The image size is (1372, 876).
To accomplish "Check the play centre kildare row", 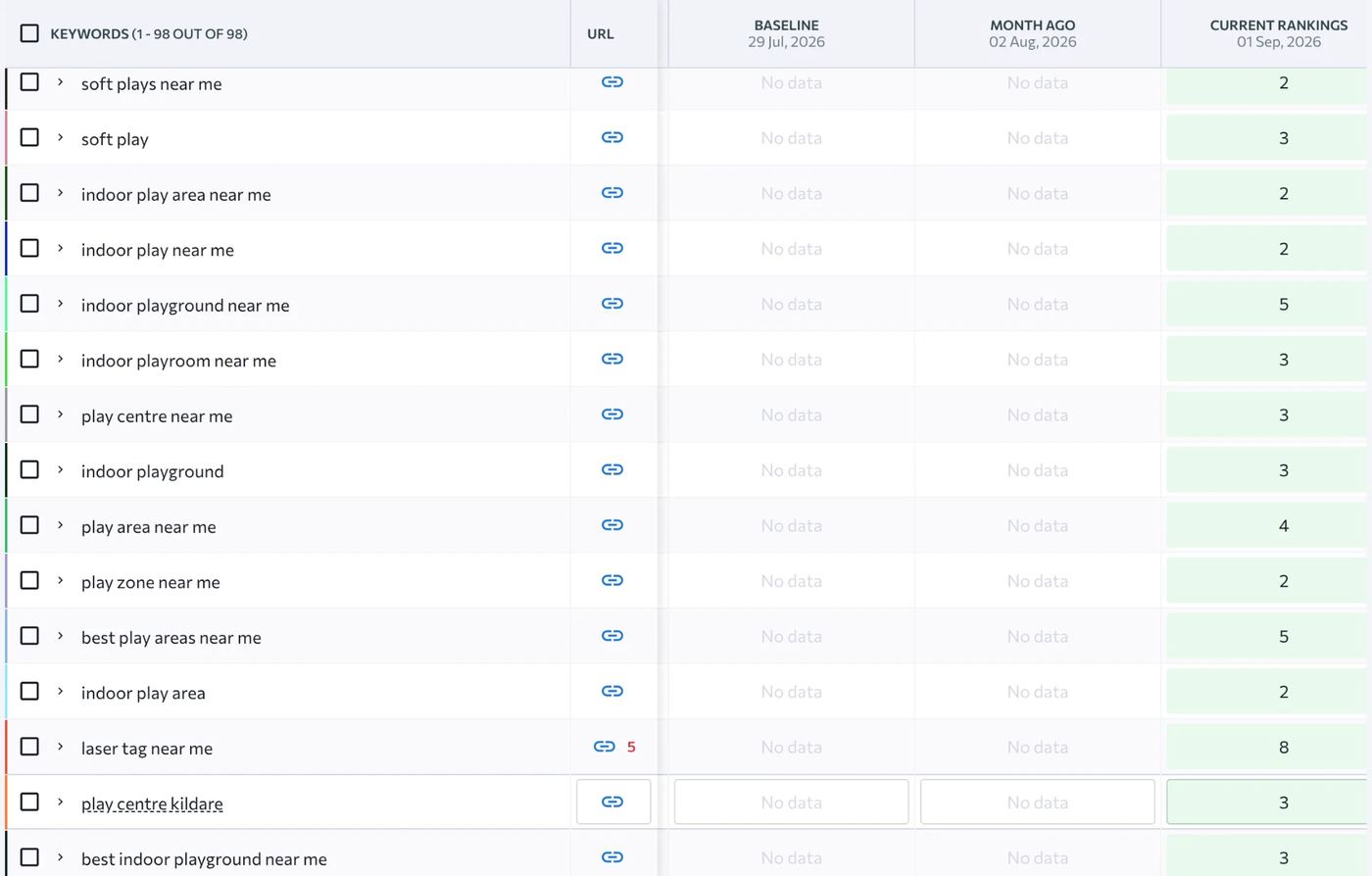I will [29, 802].
